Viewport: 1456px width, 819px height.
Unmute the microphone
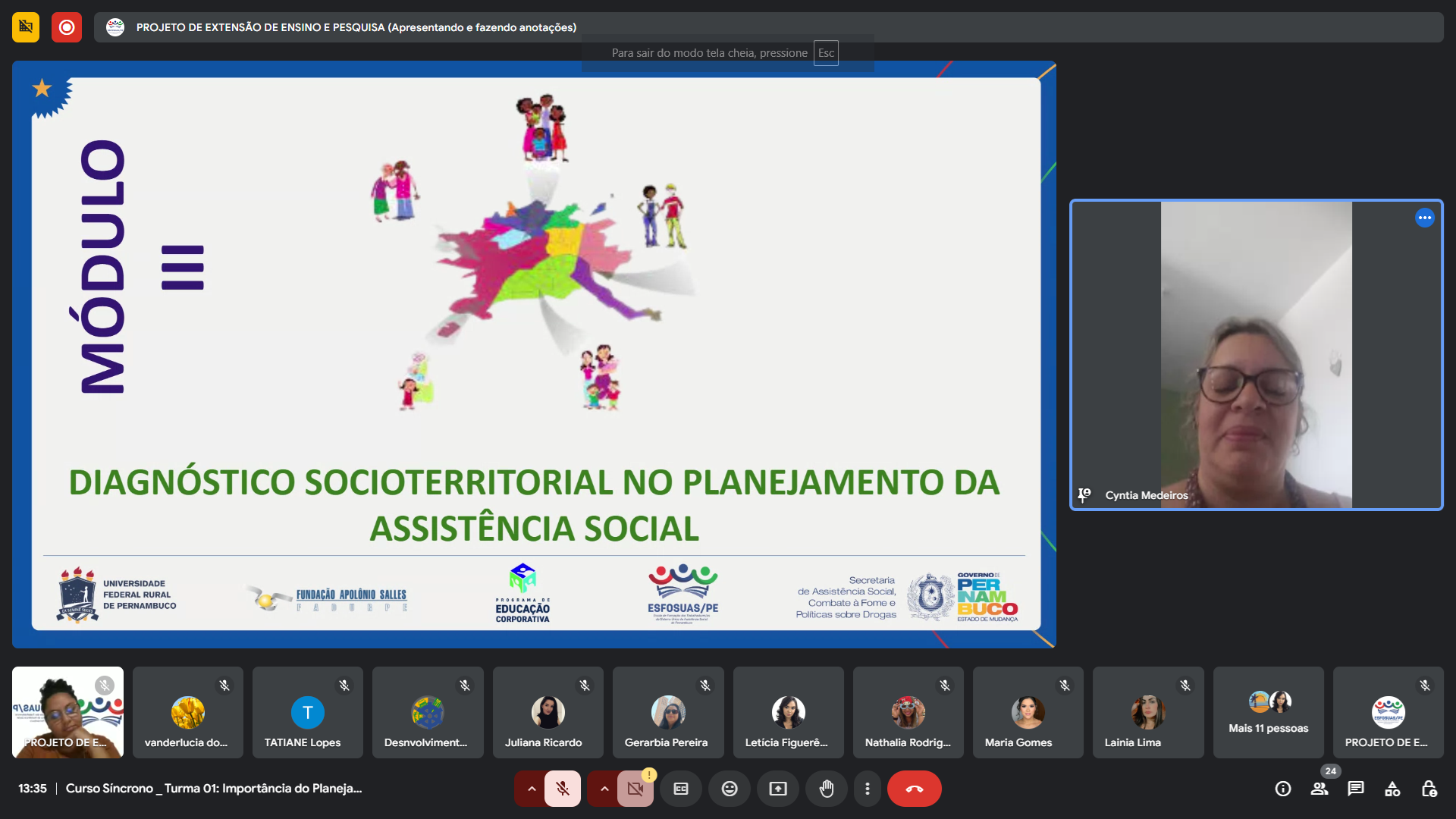click(x=562, y=789)
